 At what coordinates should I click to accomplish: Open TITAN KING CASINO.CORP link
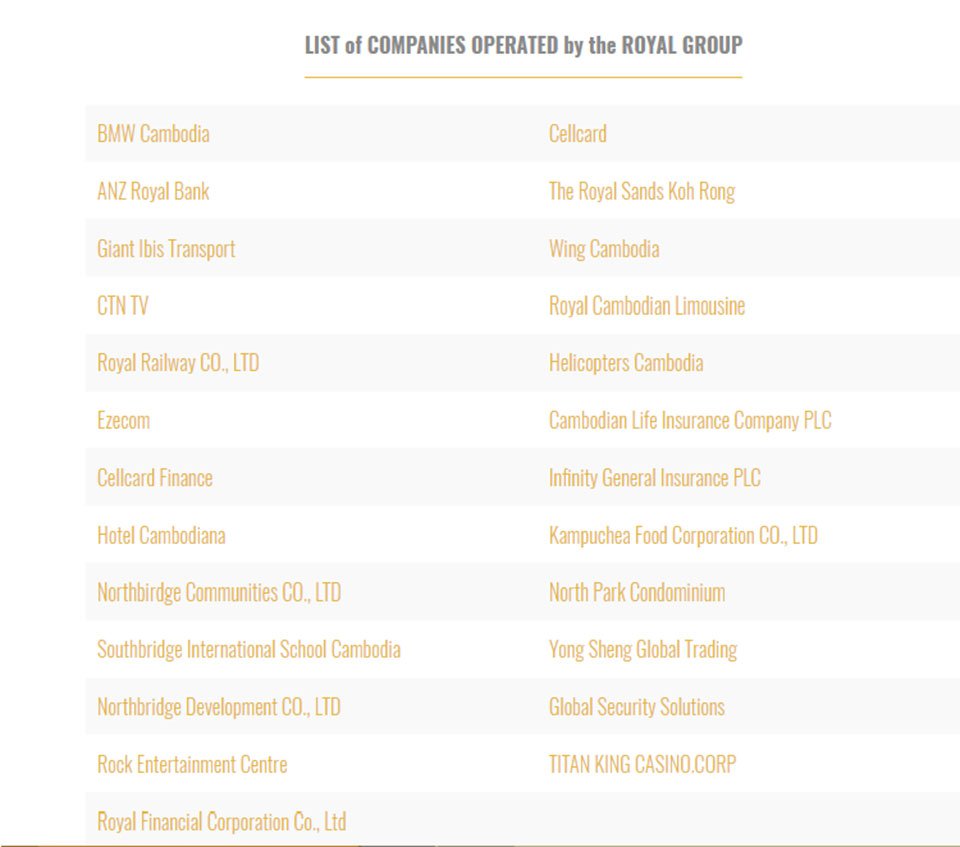click(642, 764)
